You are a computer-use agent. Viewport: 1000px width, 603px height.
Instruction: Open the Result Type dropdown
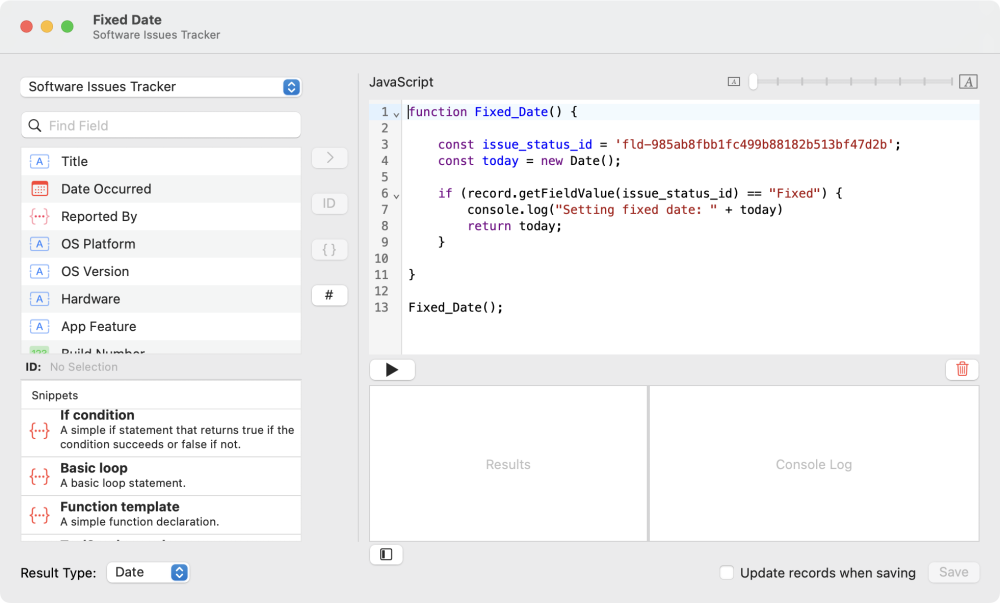pos(147,572)
